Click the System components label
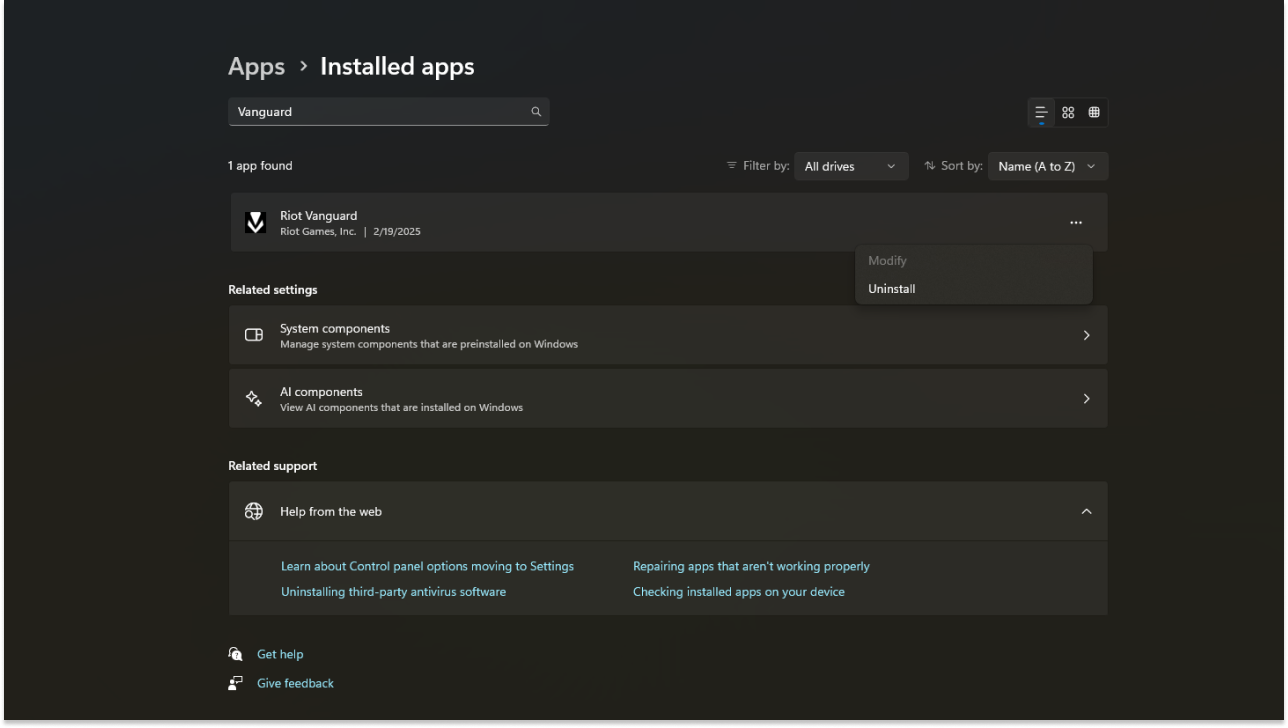This screenshot has height=728, width=1288. pyautogui.click(x=335, y=328)
